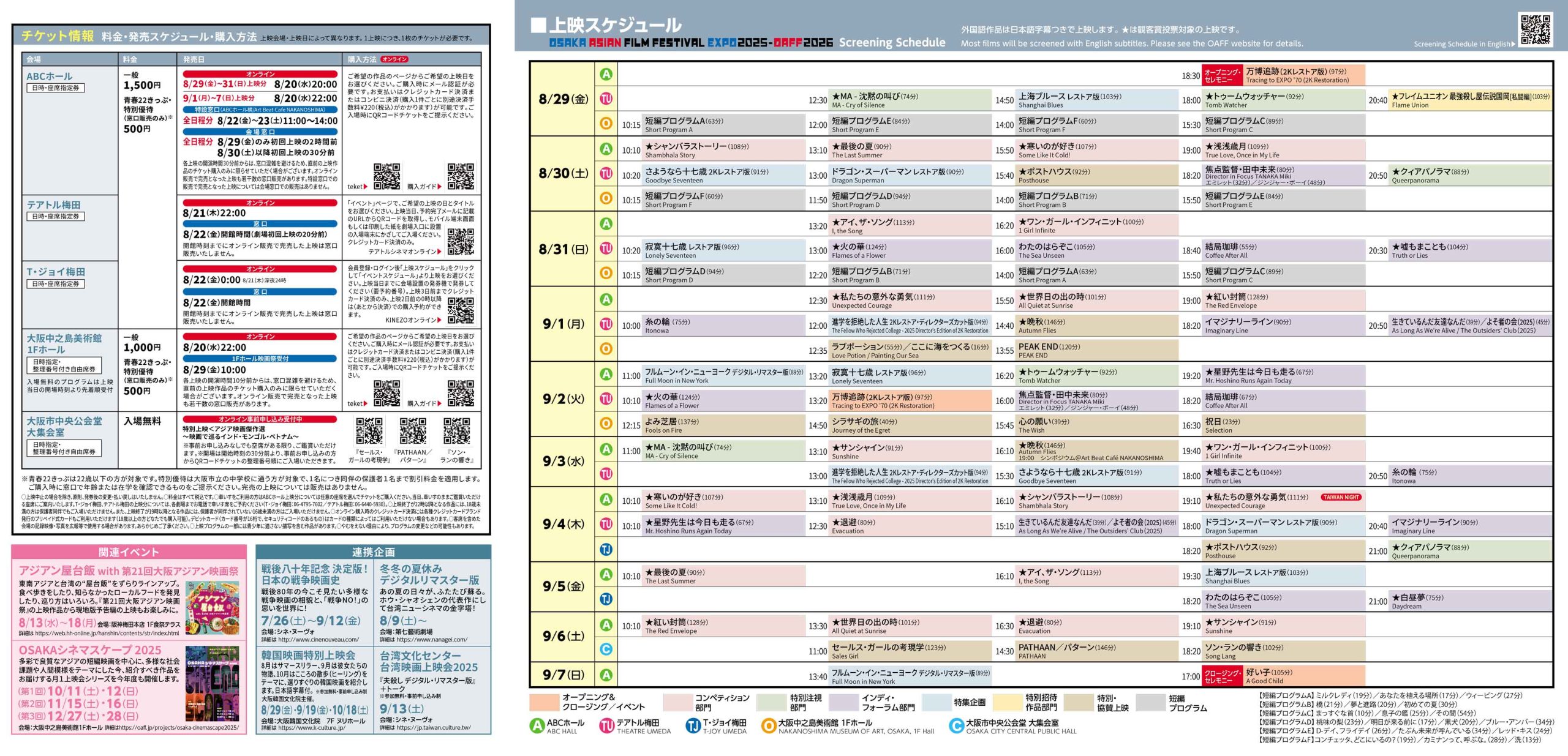Click the red オープニング・セレモニー badge on 8/29
Viewport: 1568px width, 756px height.
[x=1222, y=76]
